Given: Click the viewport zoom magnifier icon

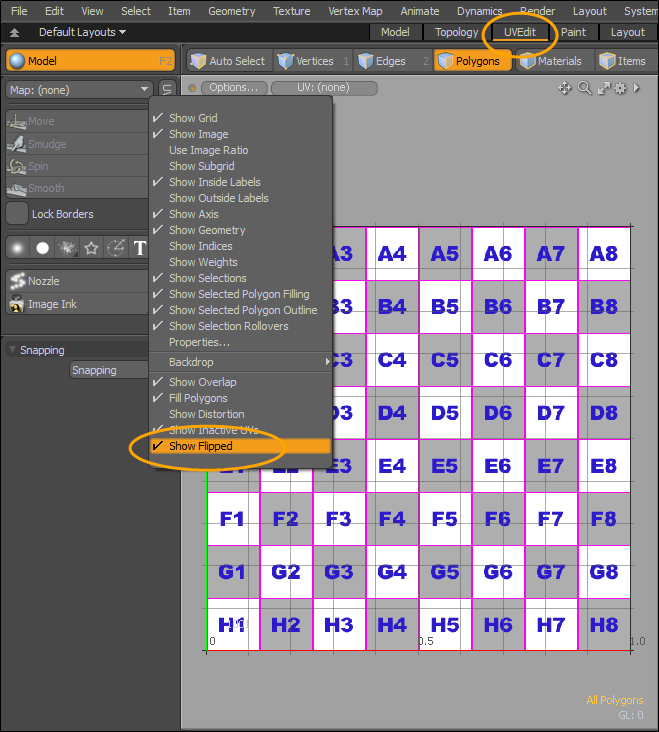Looking at the screenshot, I should (x=585, y=88).
